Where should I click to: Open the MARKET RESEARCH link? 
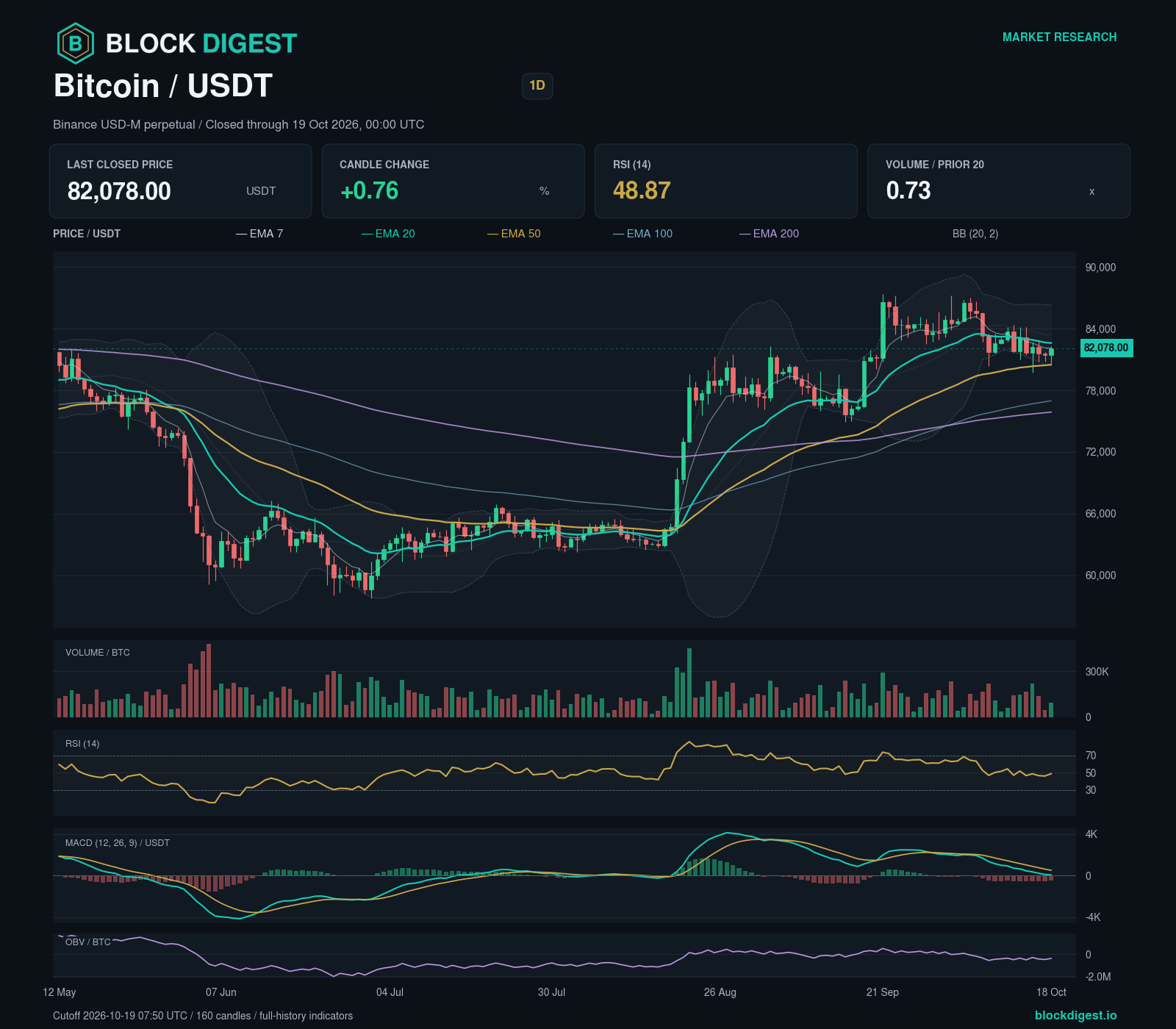pos(1059,37)
